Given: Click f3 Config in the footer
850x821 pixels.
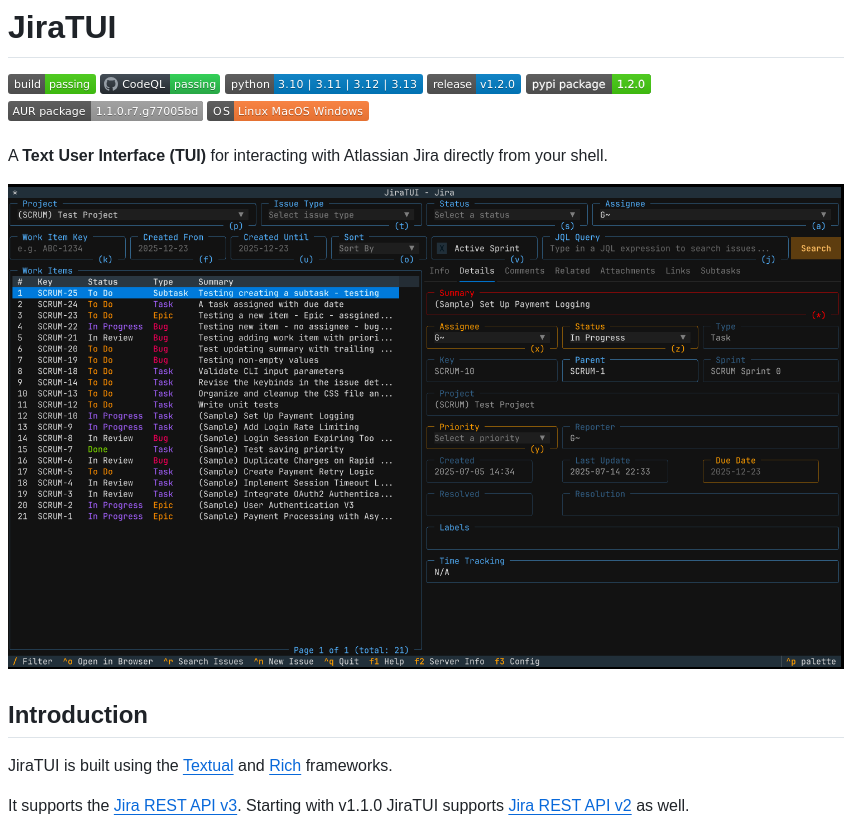Looking at the screenshot, I should (517, 661).
